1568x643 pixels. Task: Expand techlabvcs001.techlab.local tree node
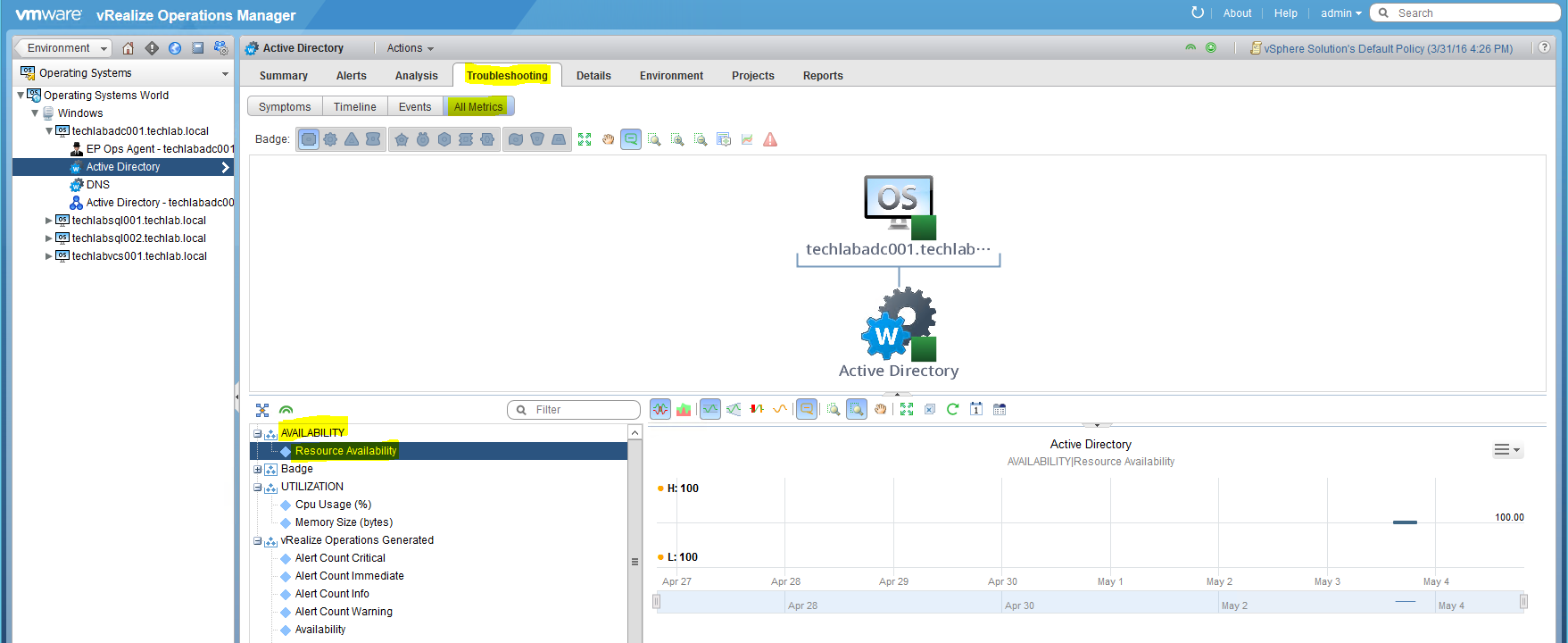[48, 256]
